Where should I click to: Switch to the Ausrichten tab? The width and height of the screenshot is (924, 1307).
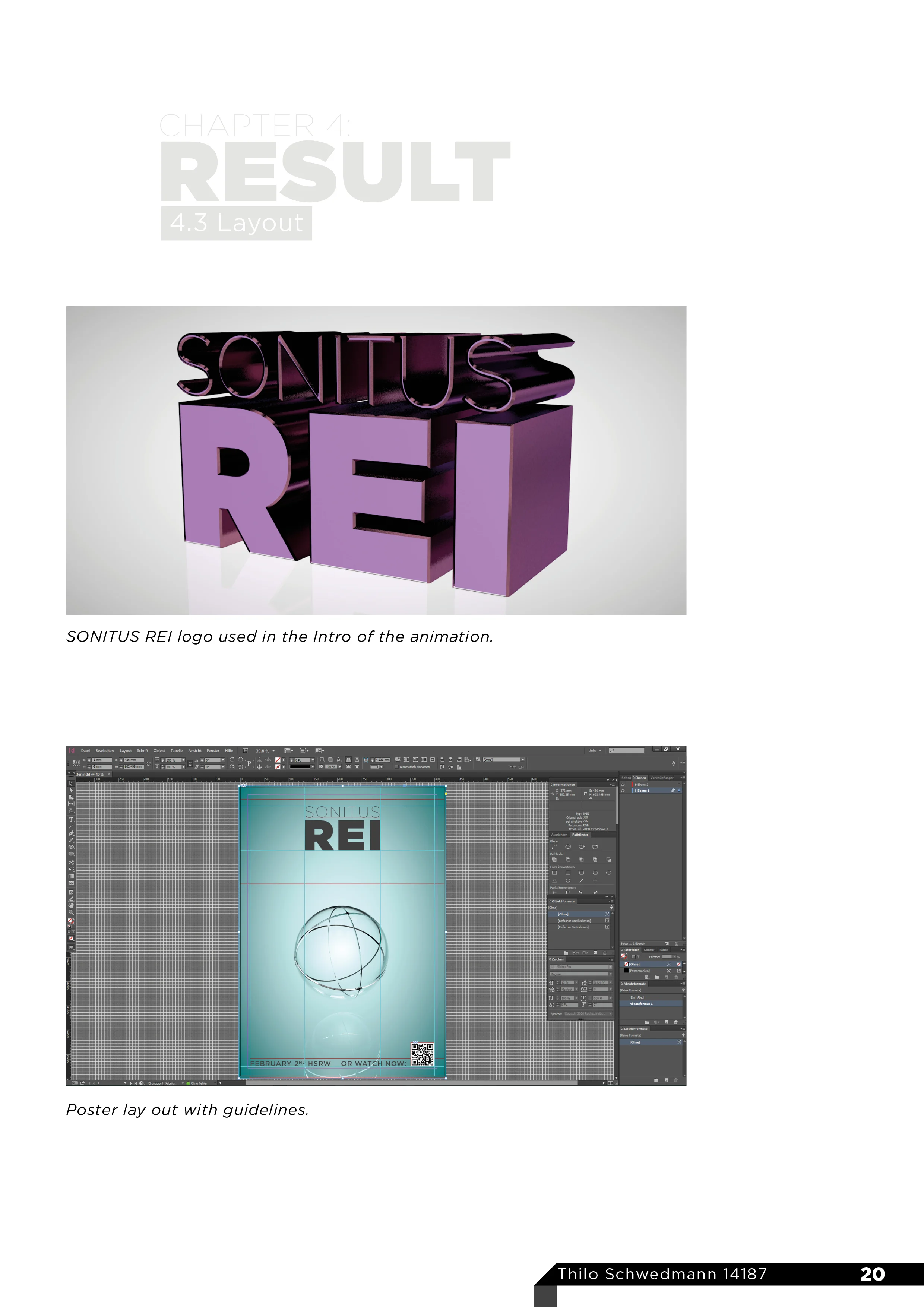559,835
